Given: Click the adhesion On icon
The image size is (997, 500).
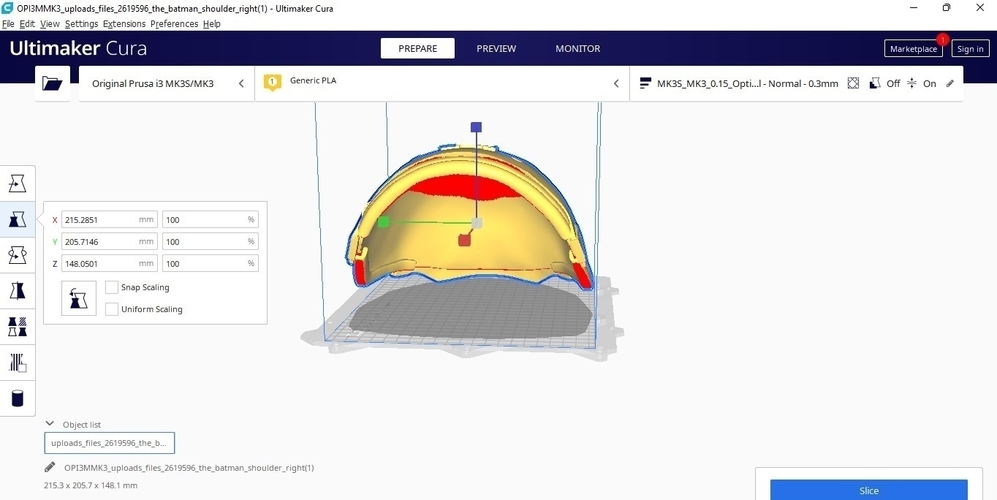Looking at the screenshot, I should pyautogui.click(x=912, y=83).
